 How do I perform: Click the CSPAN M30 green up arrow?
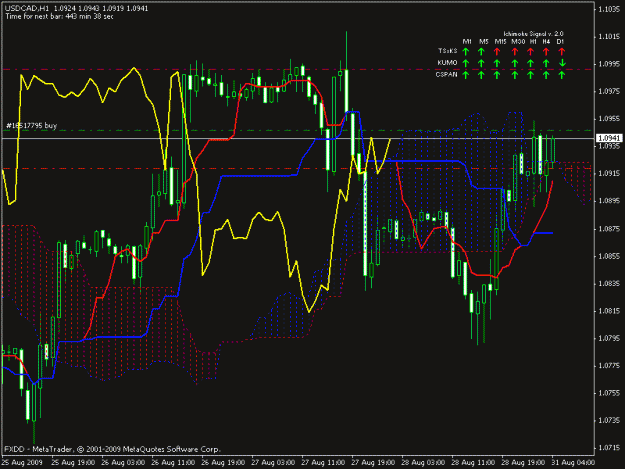coord(515,75)
